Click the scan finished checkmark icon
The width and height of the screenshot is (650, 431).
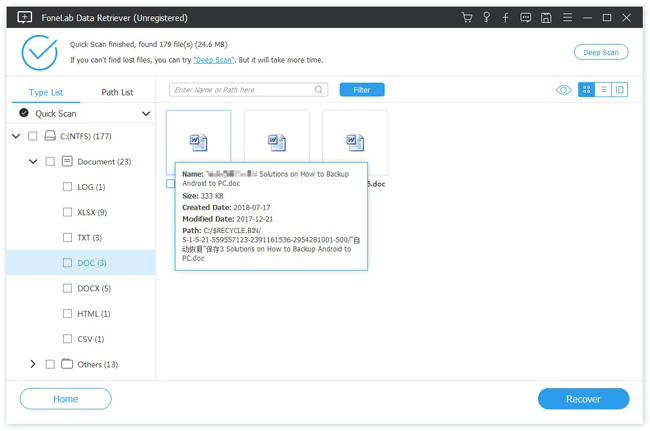coord(39,53)
